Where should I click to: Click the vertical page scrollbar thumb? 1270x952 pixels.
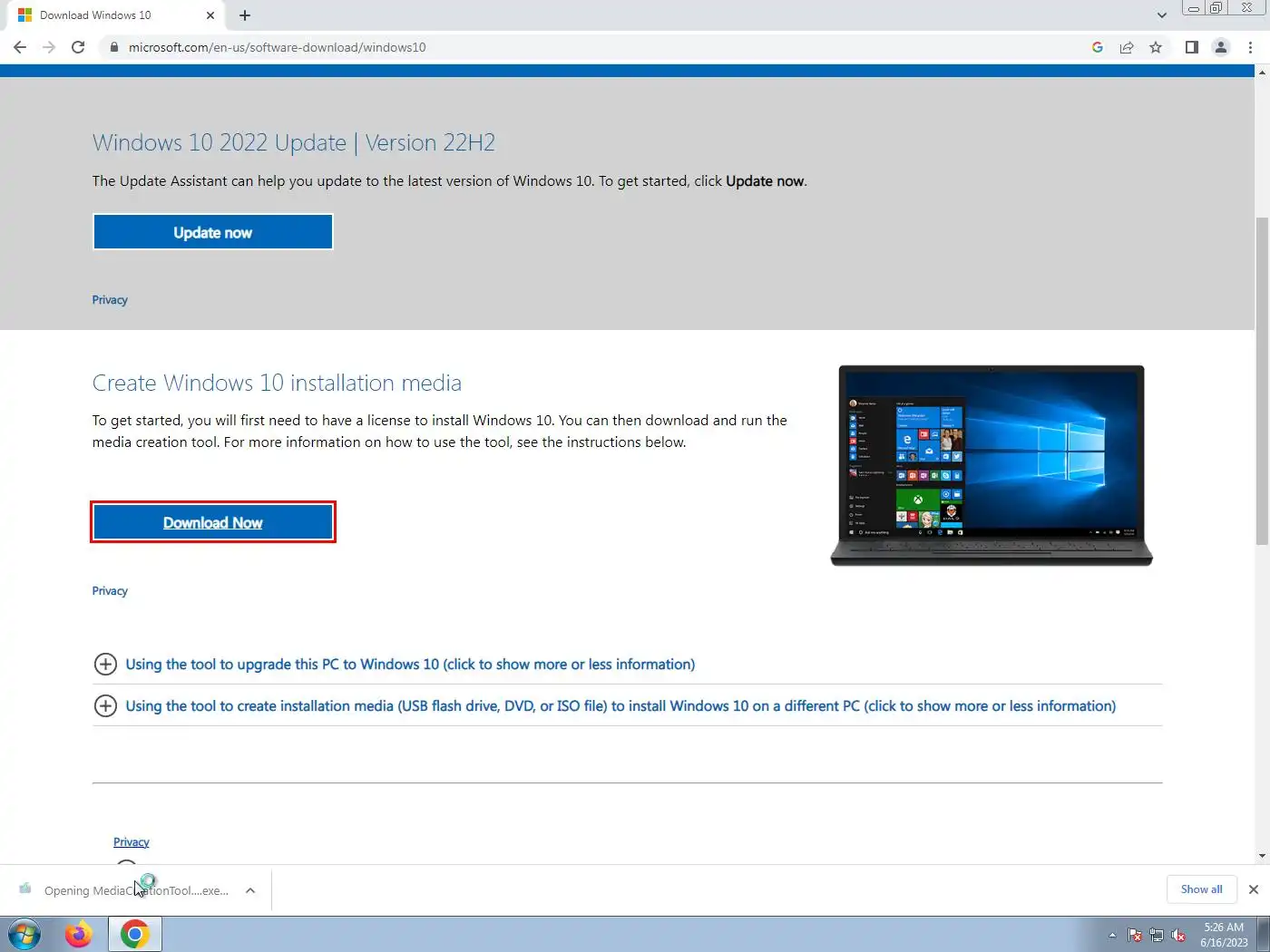(1262, 381)
